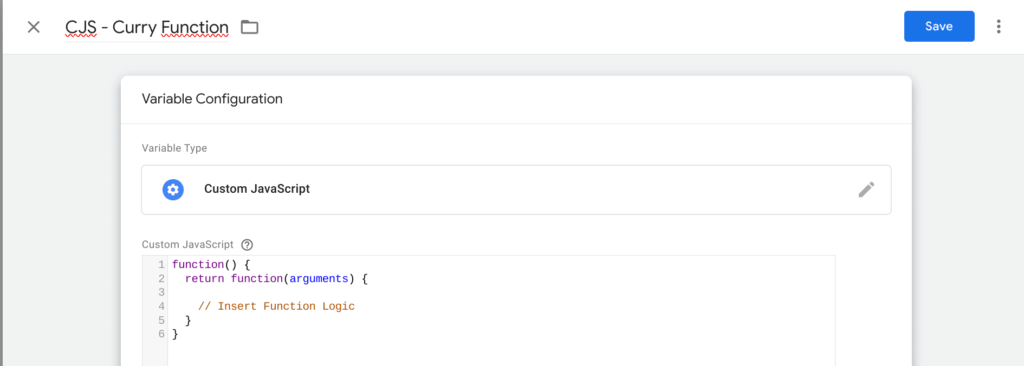Click the blue Custom JavaScript gear icon
1024x366 pixels.
click(x=173, y=190)
